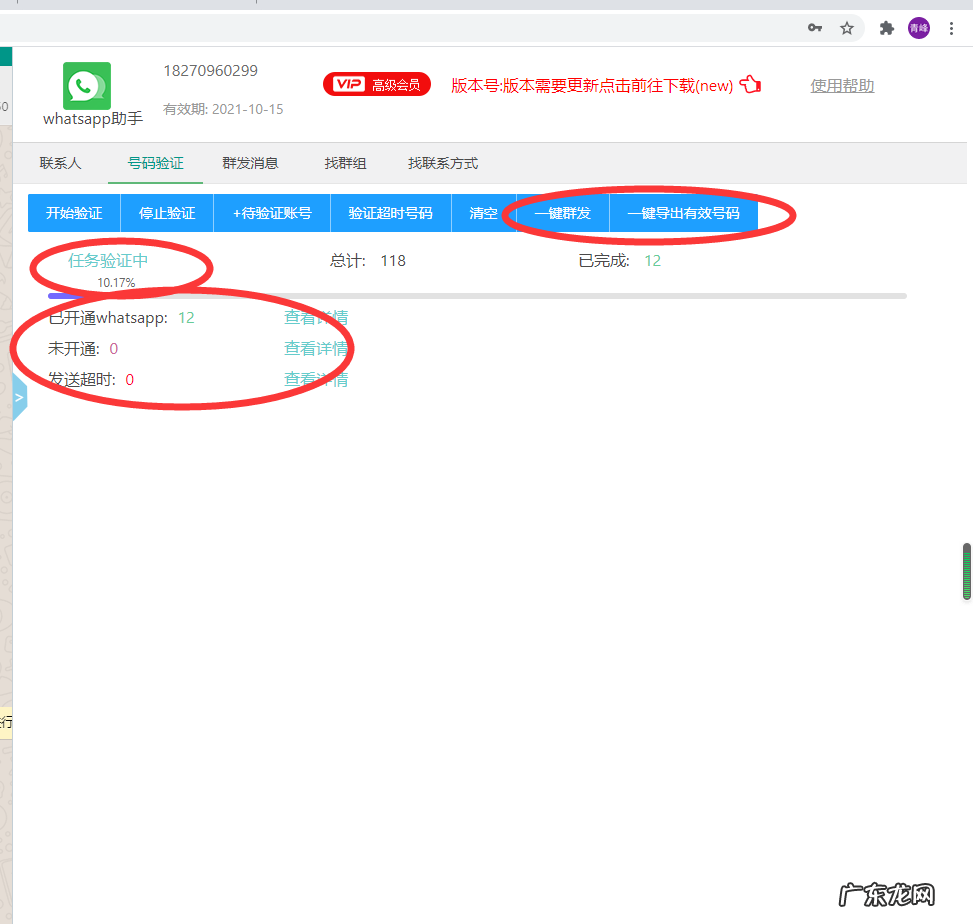Image resolution: width=973 pixels, height=924 pixels.
Task: Click the 开始验证 button
Action: coord(73,213)
